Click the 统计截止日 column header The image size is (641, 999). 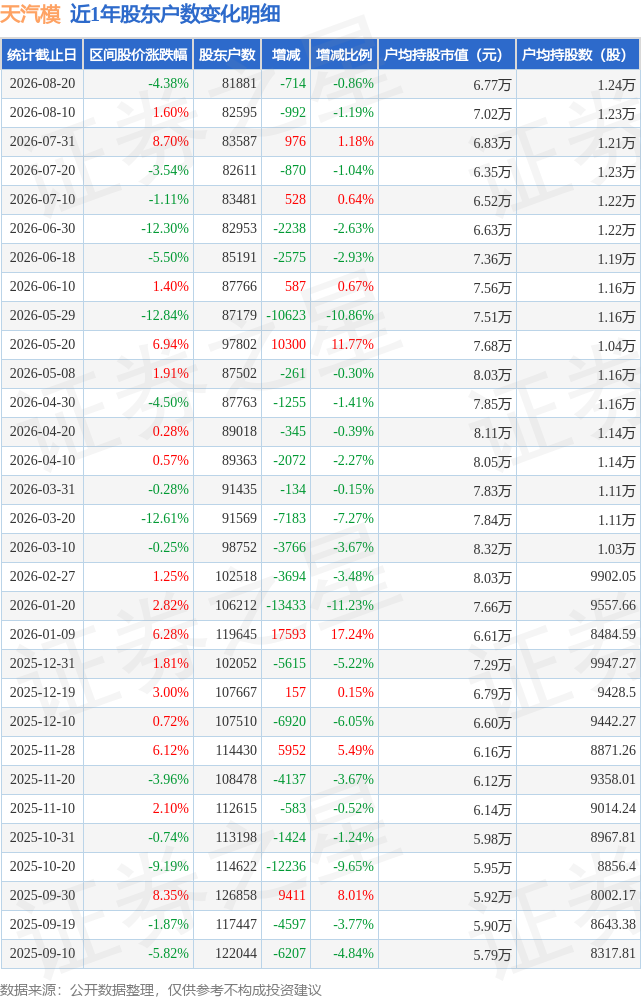42,55
